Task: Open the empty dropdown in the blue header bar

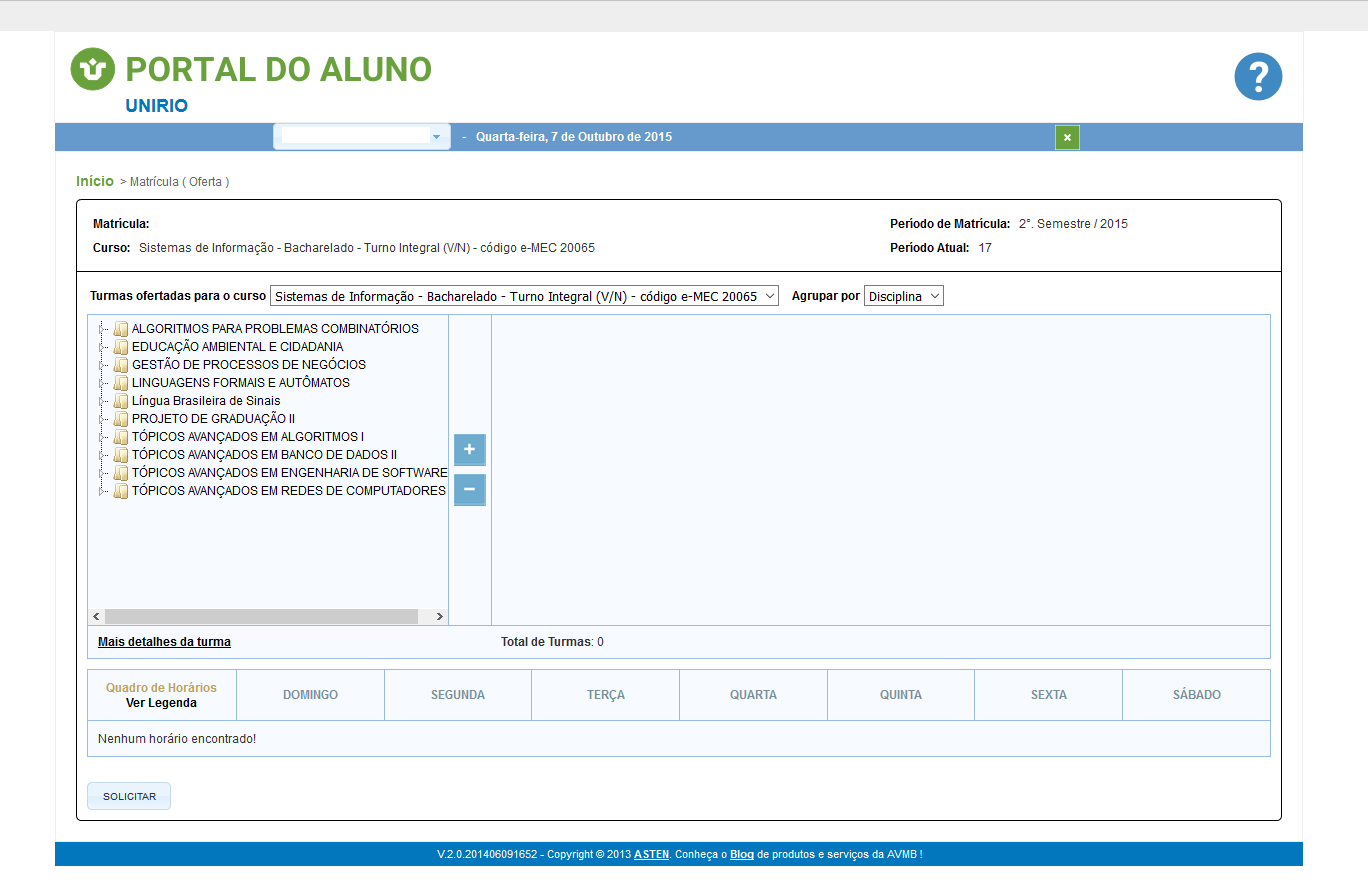Action: pos(362,136)
